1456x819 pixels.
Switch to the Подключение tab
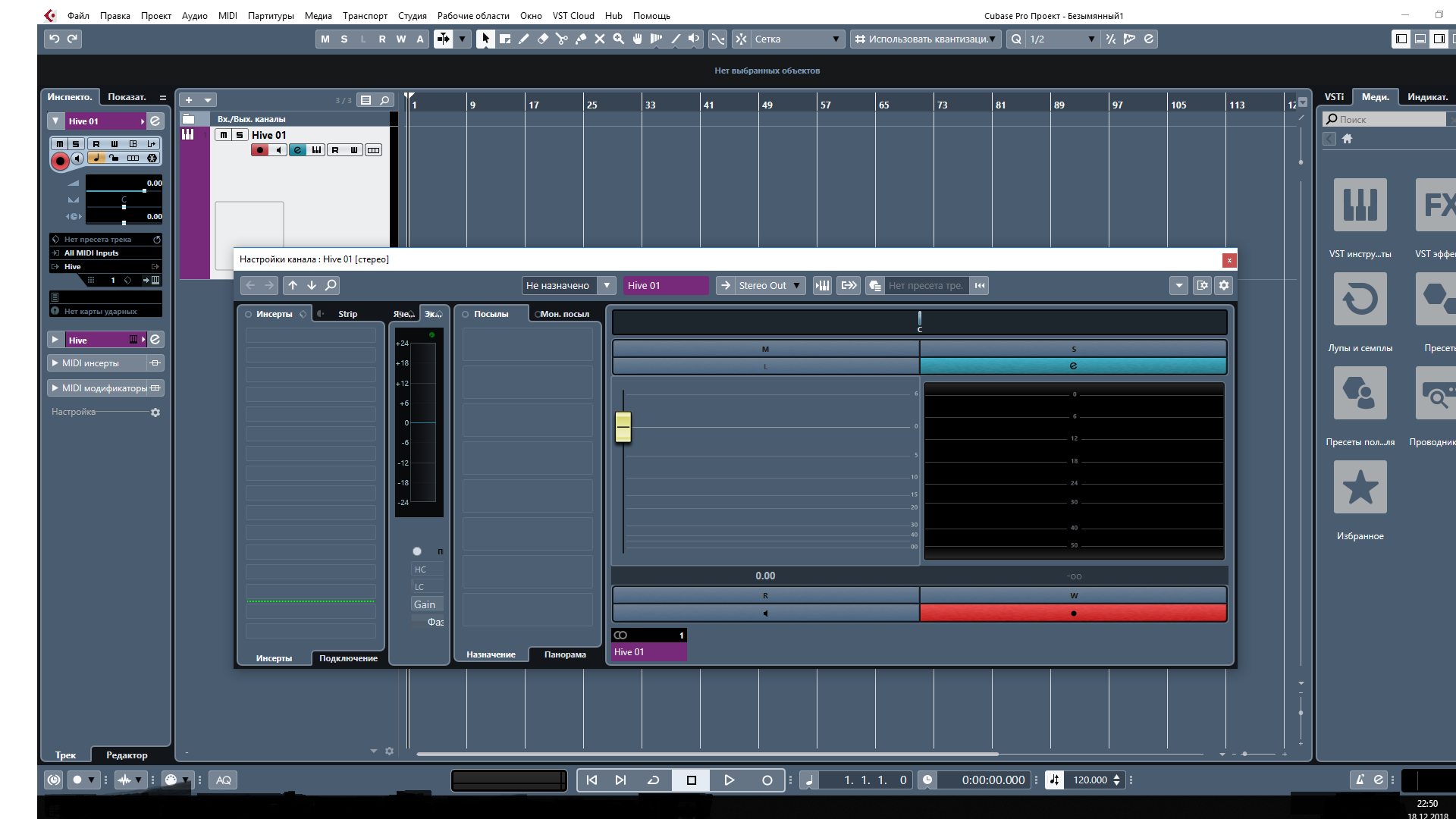(348, 658)
